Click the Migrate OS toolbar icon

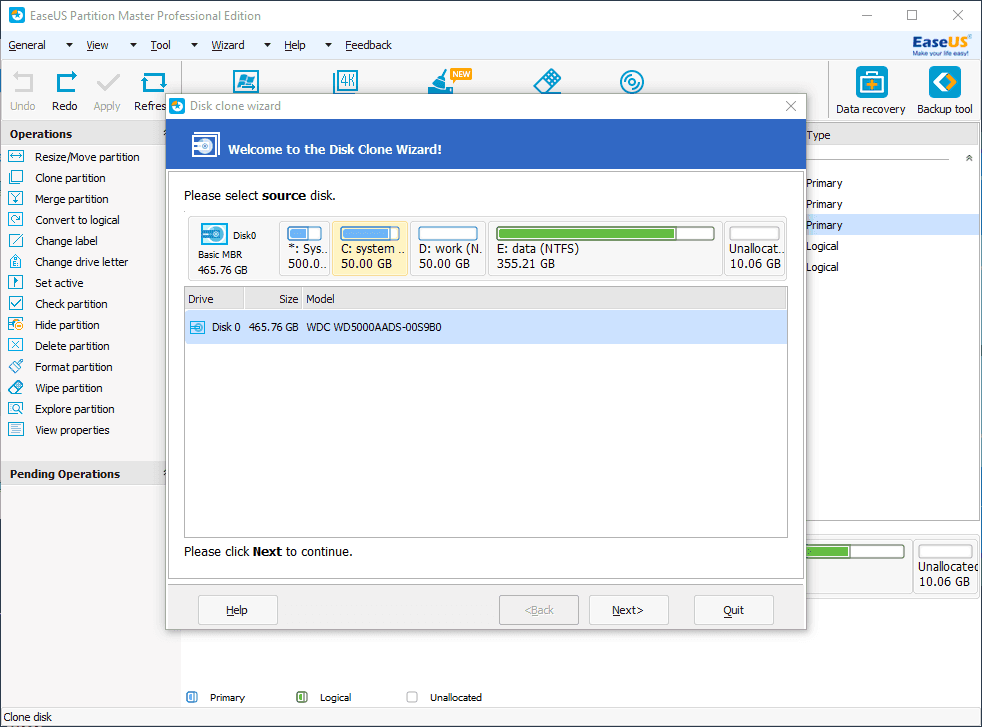(246, 82)
